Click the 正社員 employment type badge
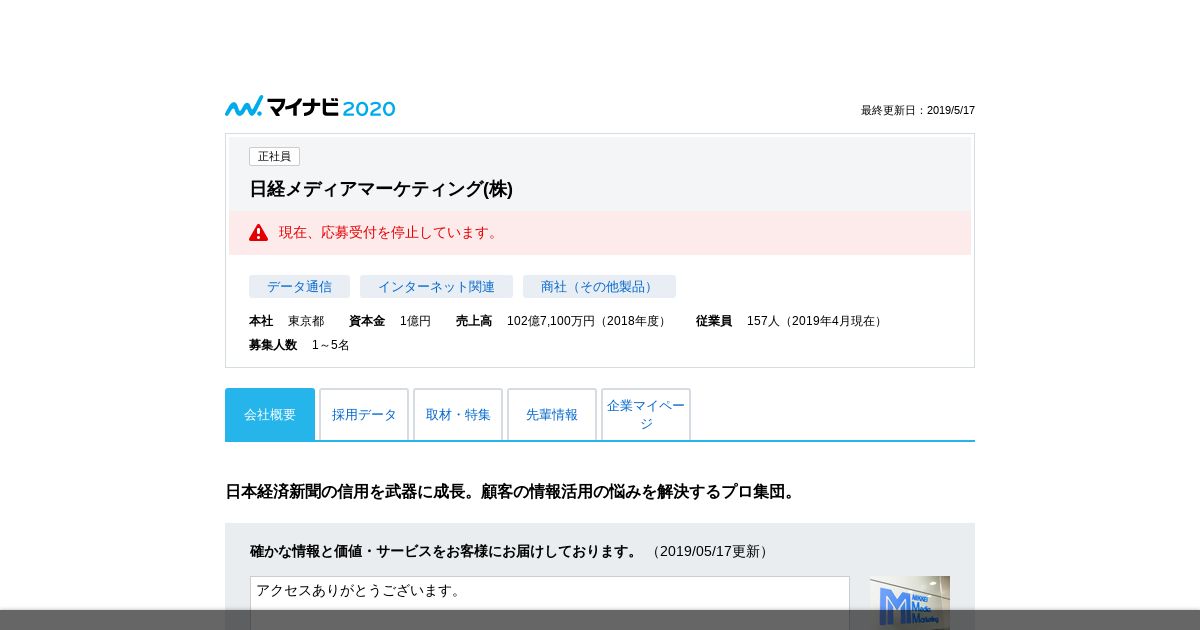1200x630 pixels. (274, 156)
